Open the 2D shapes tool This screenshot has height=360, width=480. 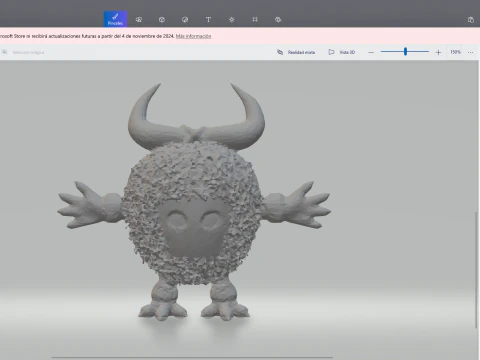point(139,20)
